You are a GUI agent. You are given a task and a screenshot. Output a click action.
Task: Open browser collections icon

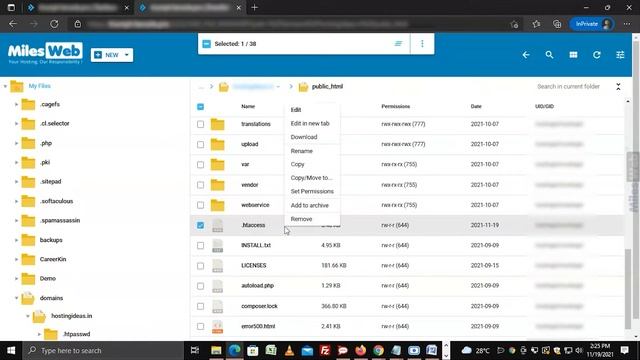(557, 24)
